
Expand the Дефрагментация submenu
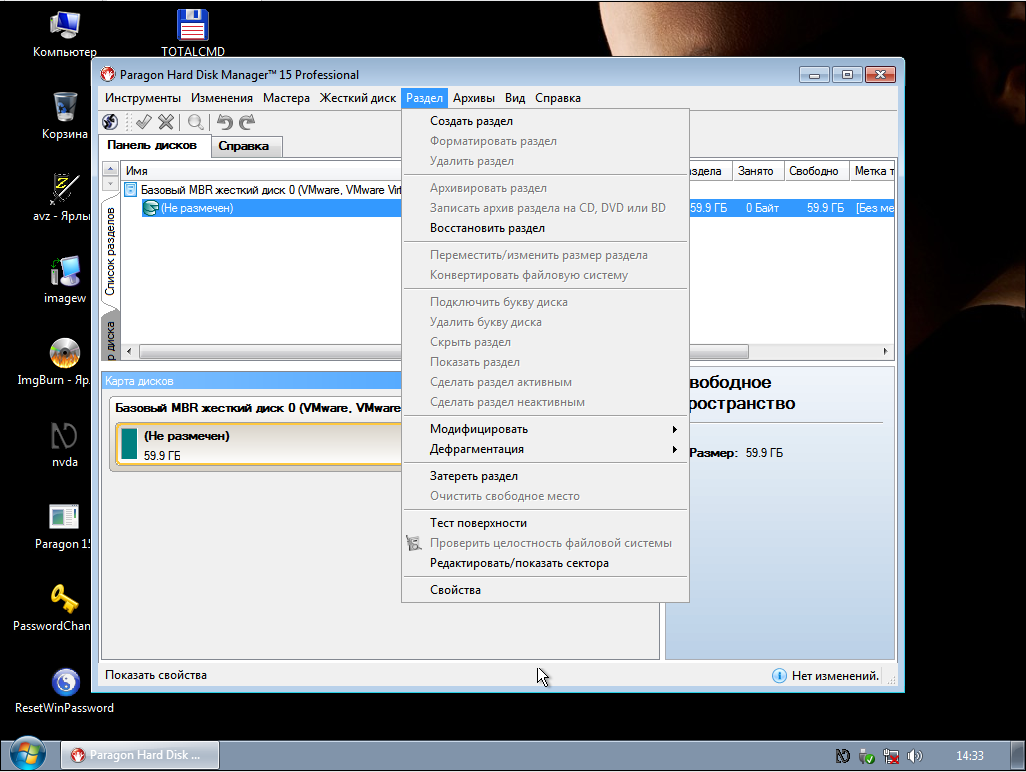[545, 449]
